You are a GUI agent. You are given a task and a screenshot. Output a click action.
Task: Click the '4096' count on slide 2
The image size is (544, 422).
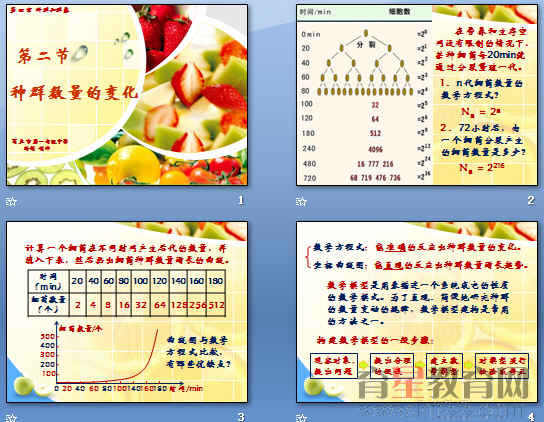(375, 149)
